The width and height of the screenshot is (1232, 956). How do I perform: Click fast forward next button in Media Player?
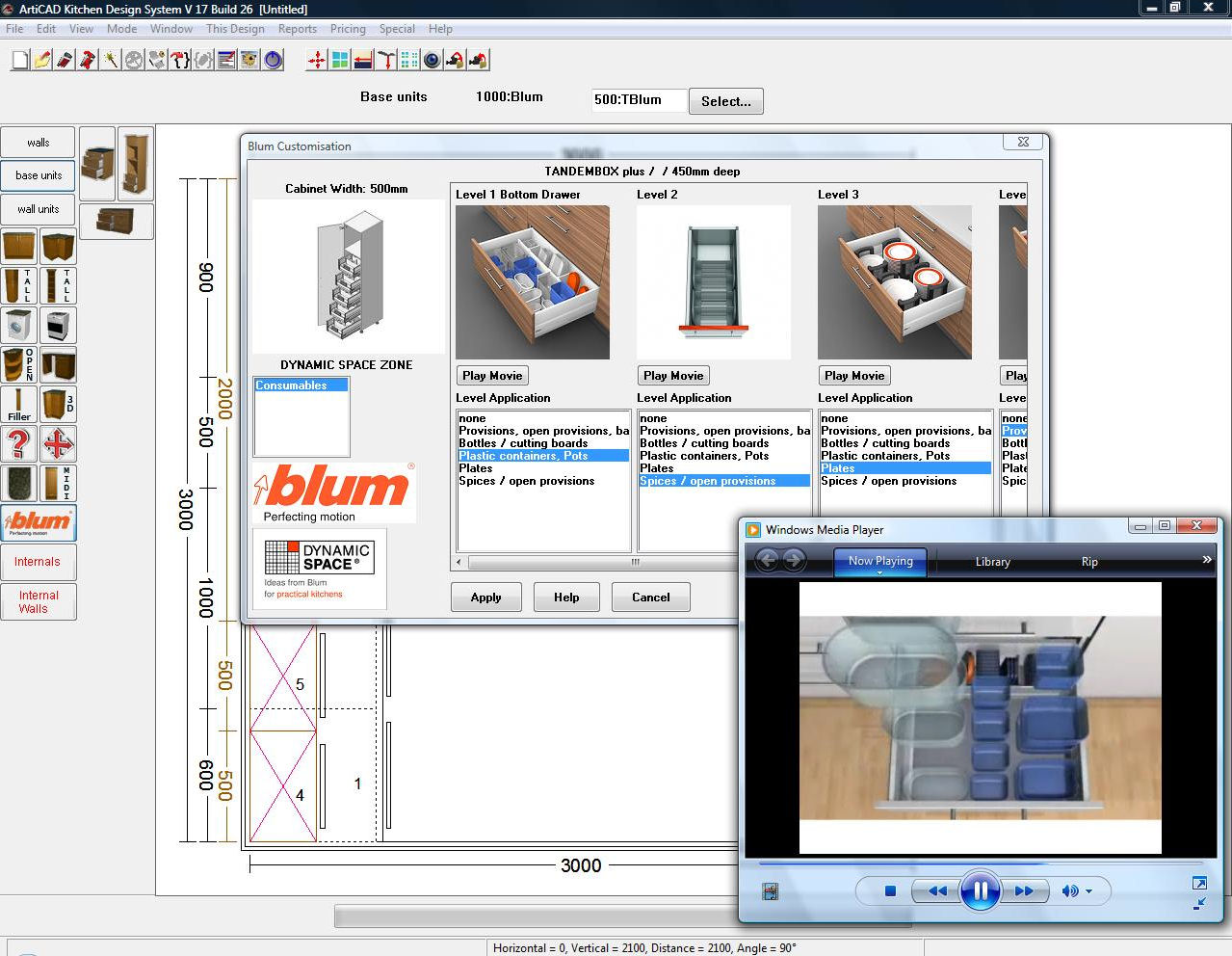click(1024, 891)
